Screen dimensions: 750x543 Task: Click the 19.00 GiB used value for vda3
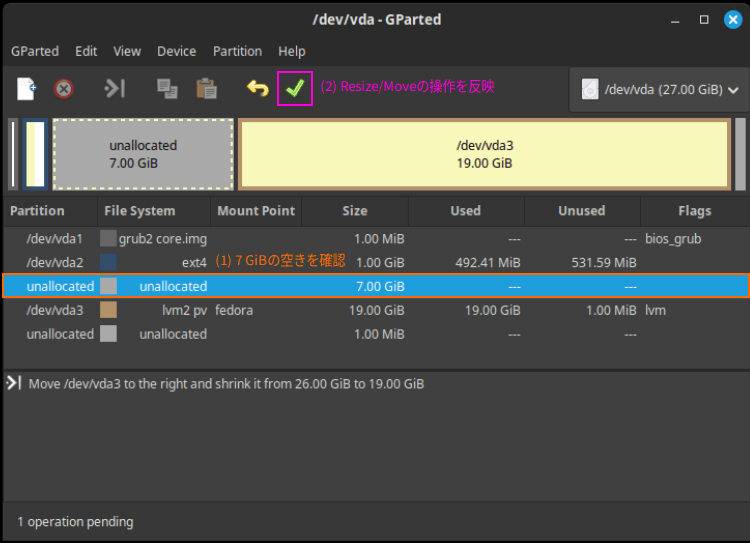[493, 310]
